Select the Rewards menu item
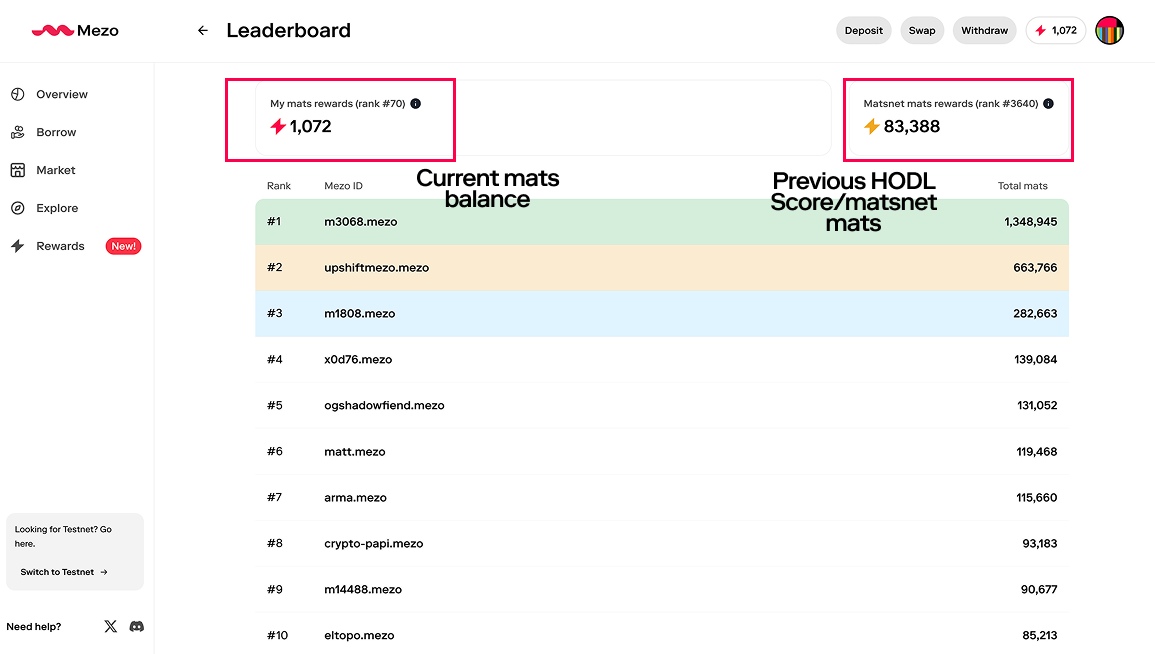The height and width of the screenshot is (654, 1155). tap(60, 245)
